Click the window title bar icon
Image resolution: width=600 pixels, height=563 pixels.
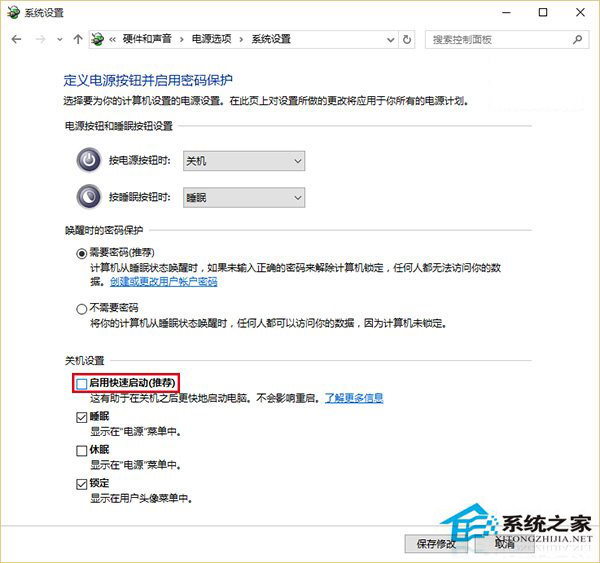click(x=13, y=12)
